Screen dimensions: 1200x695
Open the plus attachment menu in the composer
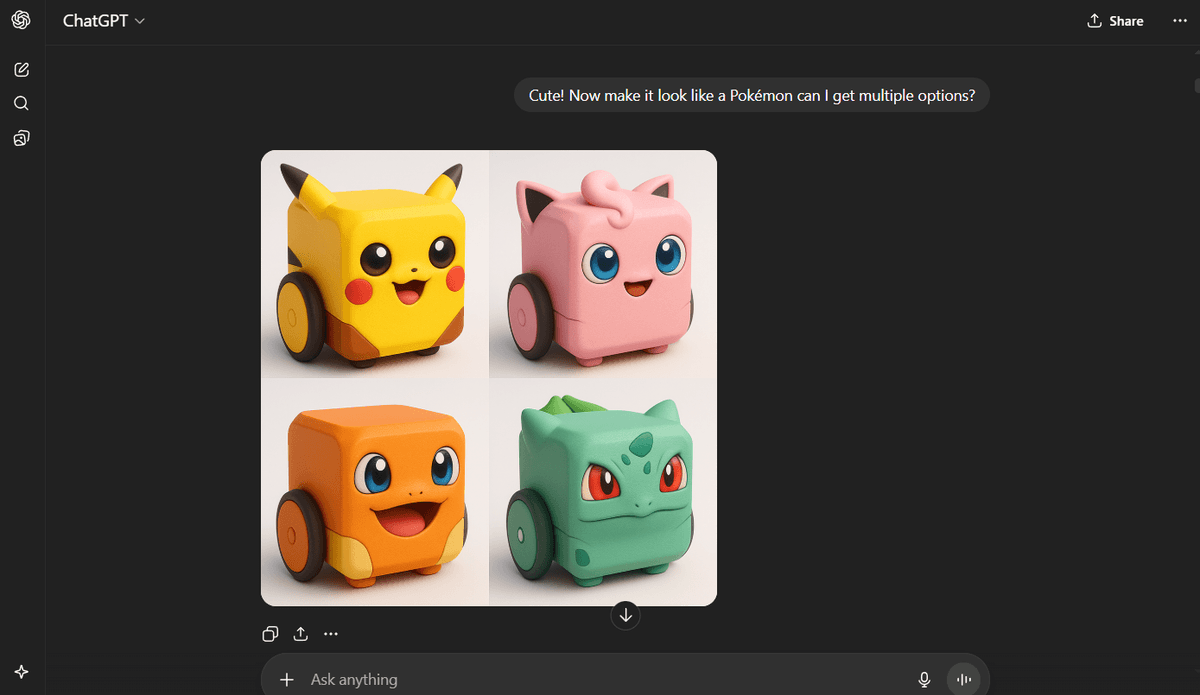[x=287, y=679]
